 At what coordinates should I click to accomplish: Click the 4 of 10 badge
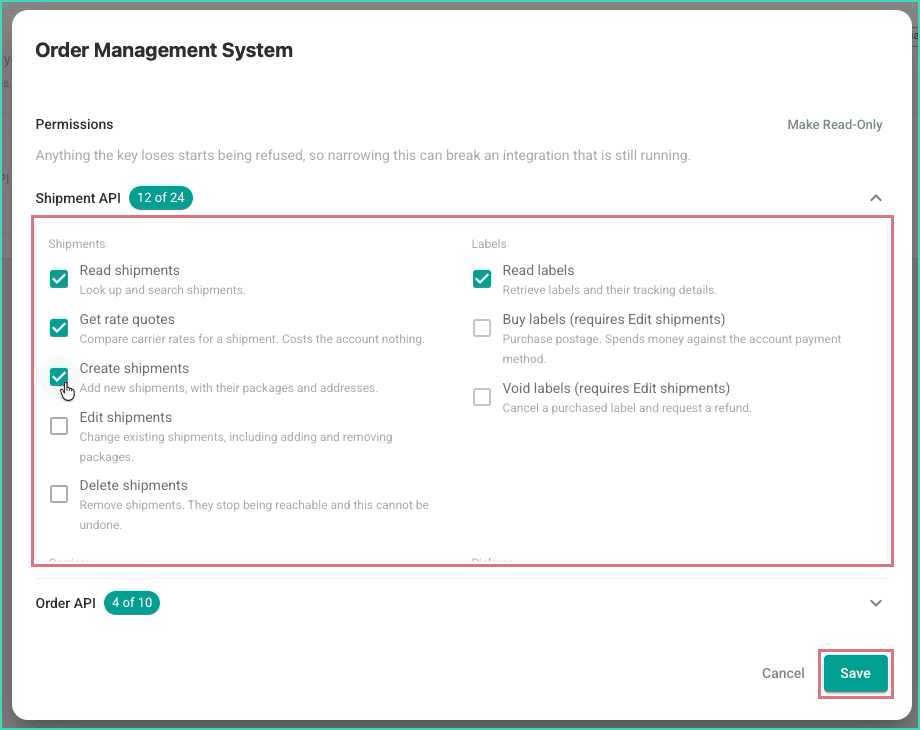pyautogui.click(x=132, y=603)
